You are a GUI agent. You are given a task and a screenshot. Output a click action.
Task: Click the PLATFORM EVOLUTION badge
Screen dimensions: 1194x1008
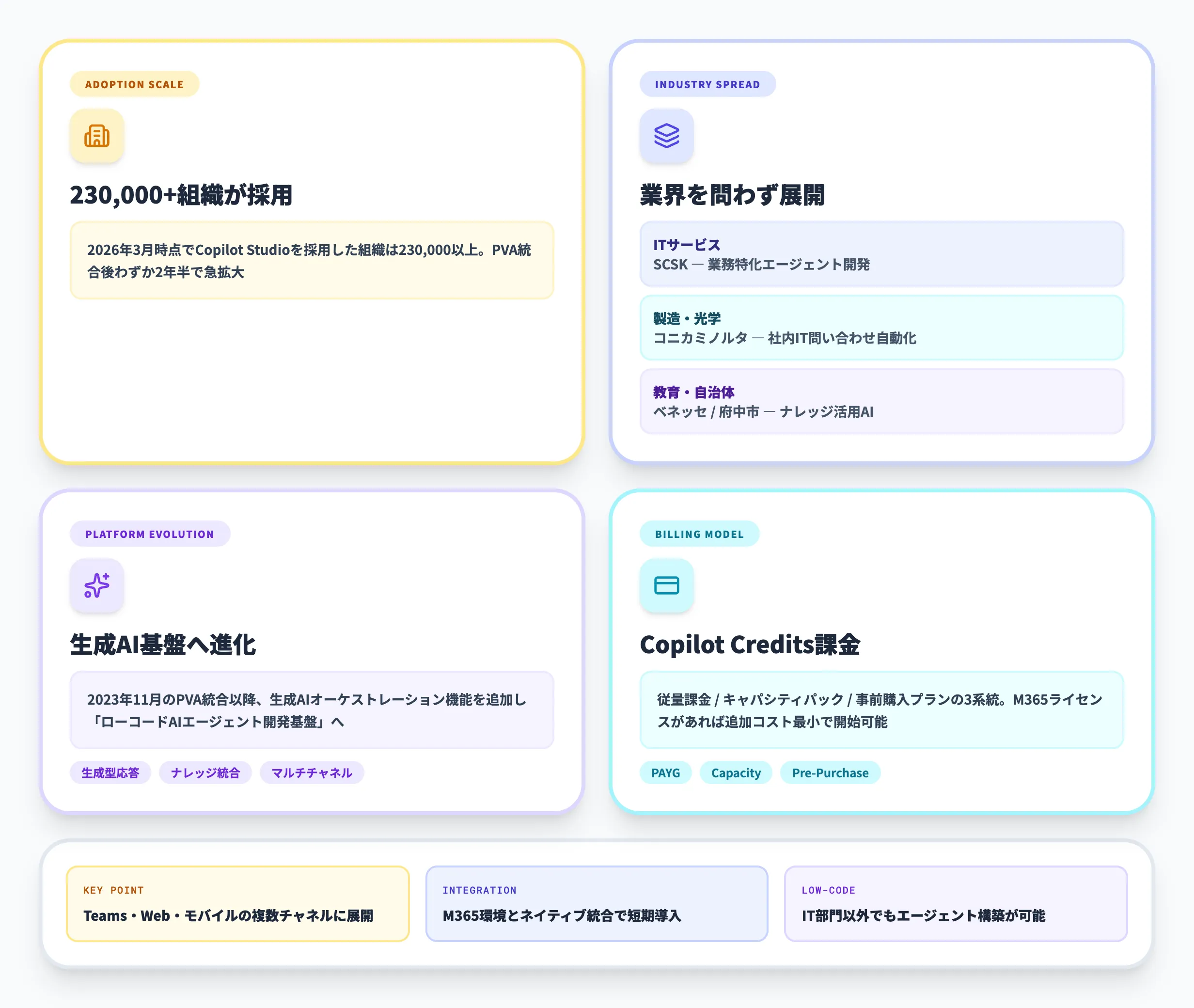[149, 534]
